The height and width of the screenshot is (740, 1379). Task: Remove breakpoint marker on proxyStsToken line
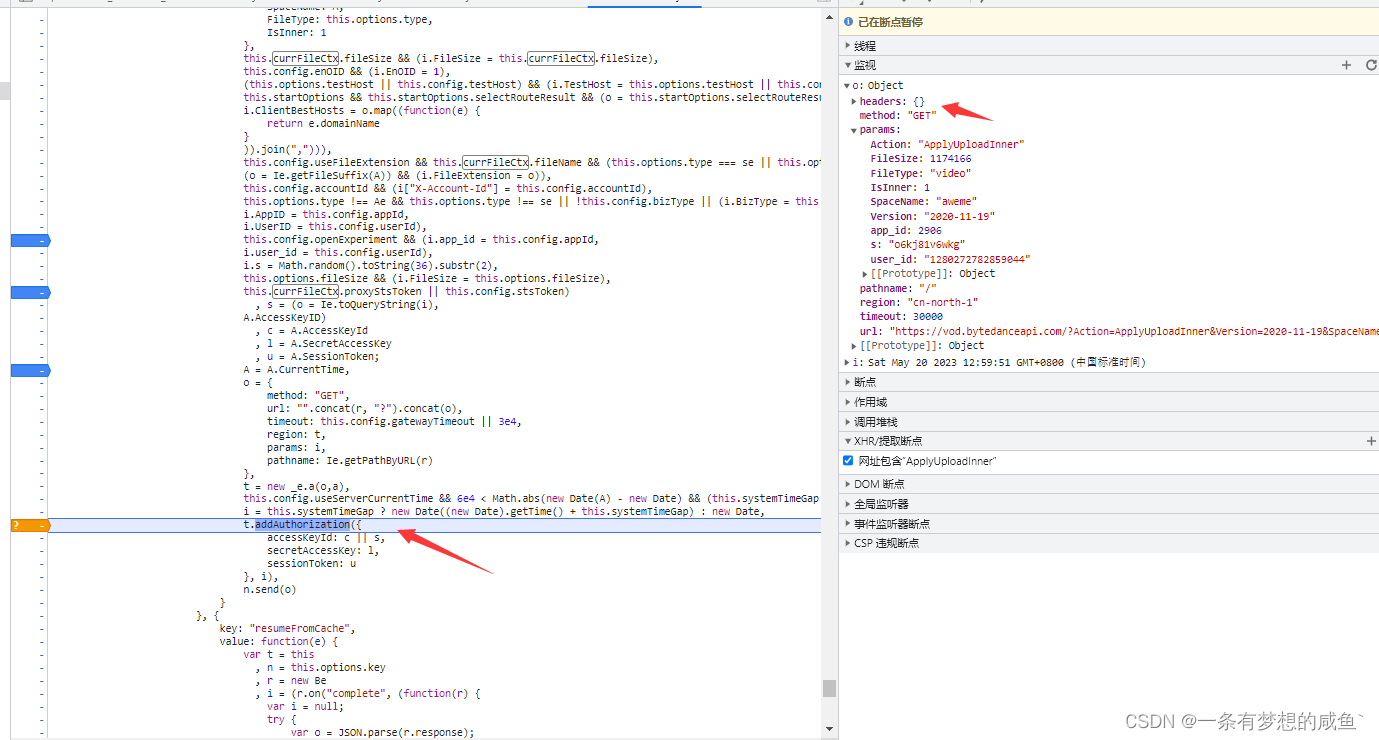29,292
